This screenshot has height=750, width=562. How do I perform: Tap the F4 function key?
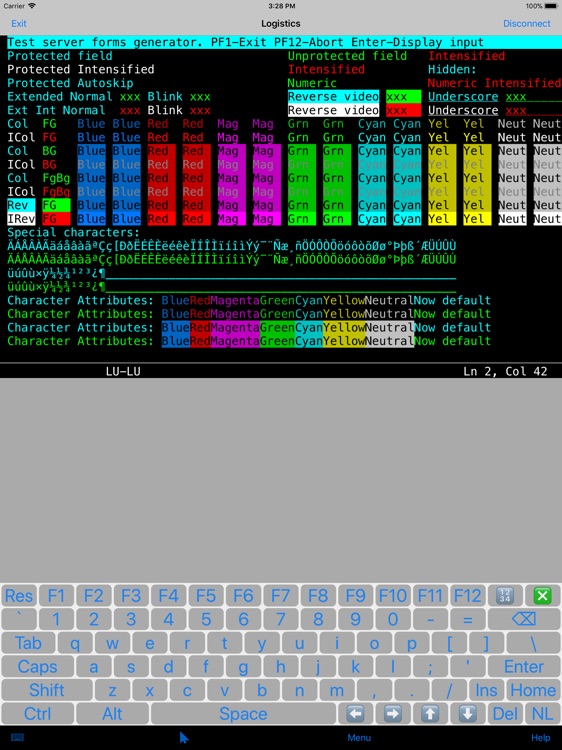pyautogui.click(x=168, y=596)
